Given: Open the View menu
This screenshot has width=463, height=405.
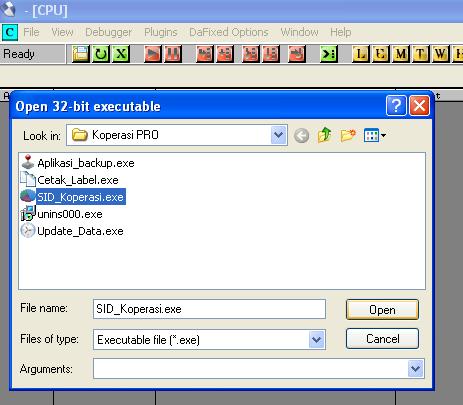Looking at the screenshot, I should [62, 32].
